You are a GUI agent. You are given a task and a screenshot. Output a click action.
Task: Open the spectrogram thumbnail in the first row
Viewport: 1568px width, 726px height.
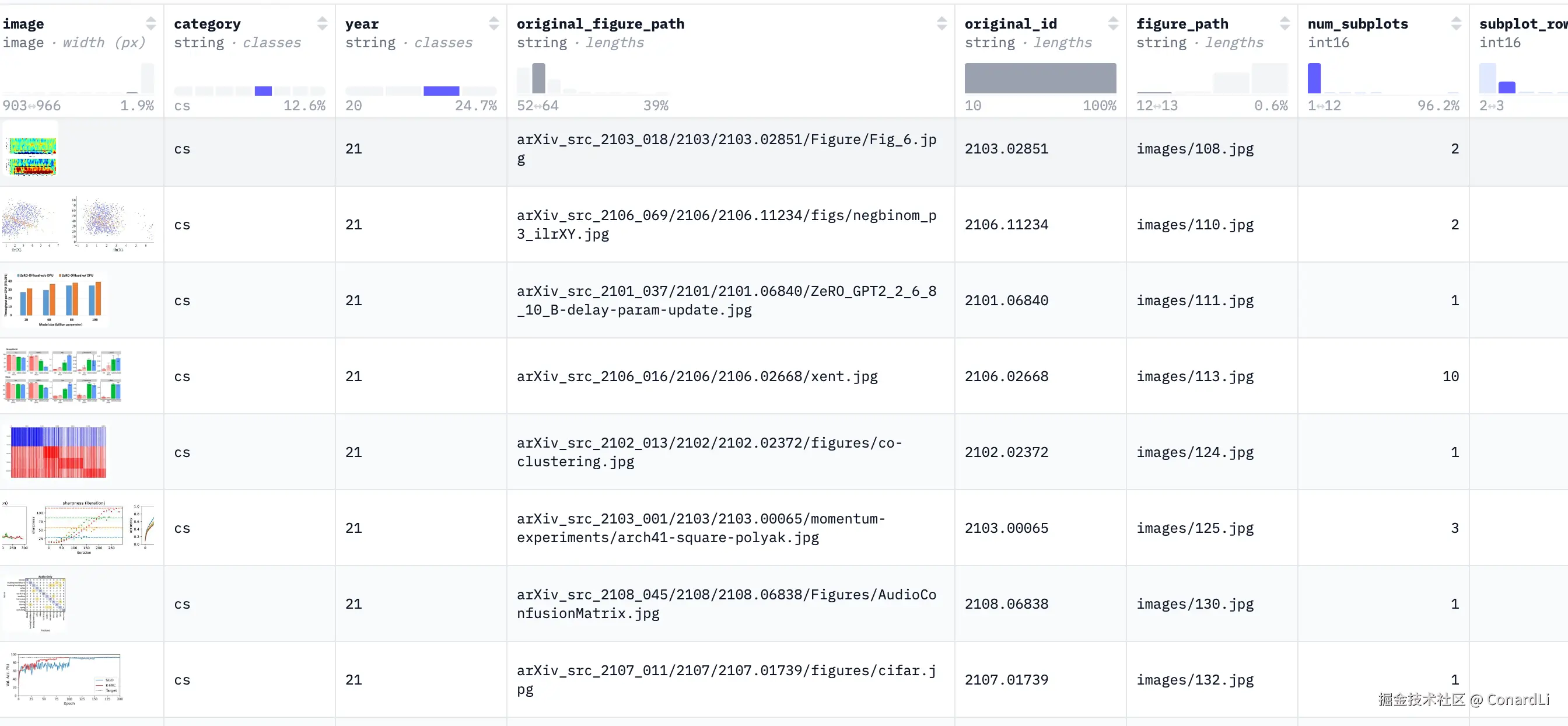click(30, 151)
